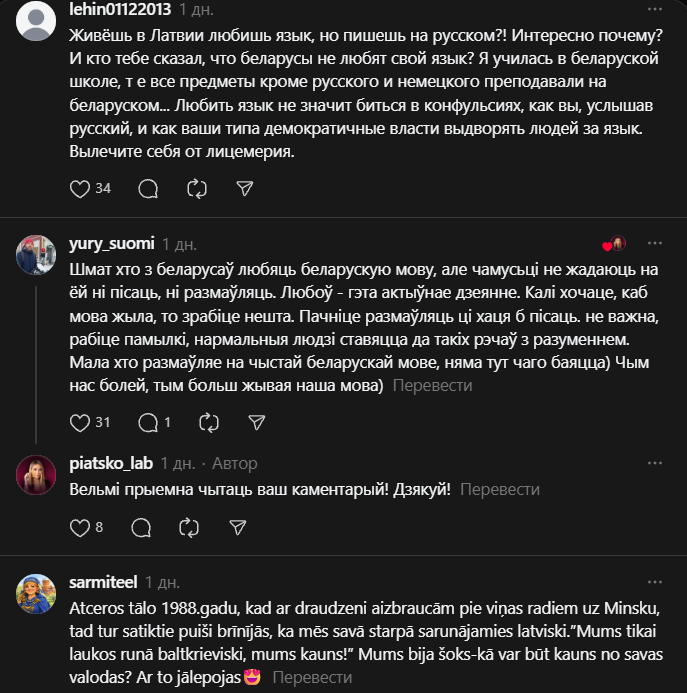This screenshot has height=693, width=687.
Task: Repost piatsko_lab's reply
Action: point(189,526)
